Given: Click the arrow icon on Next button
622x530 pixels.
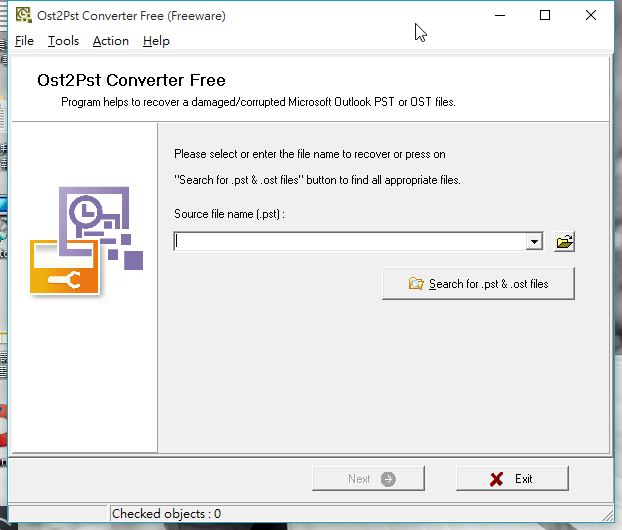Looking at the screenshot, I should [x=388, y=479].
